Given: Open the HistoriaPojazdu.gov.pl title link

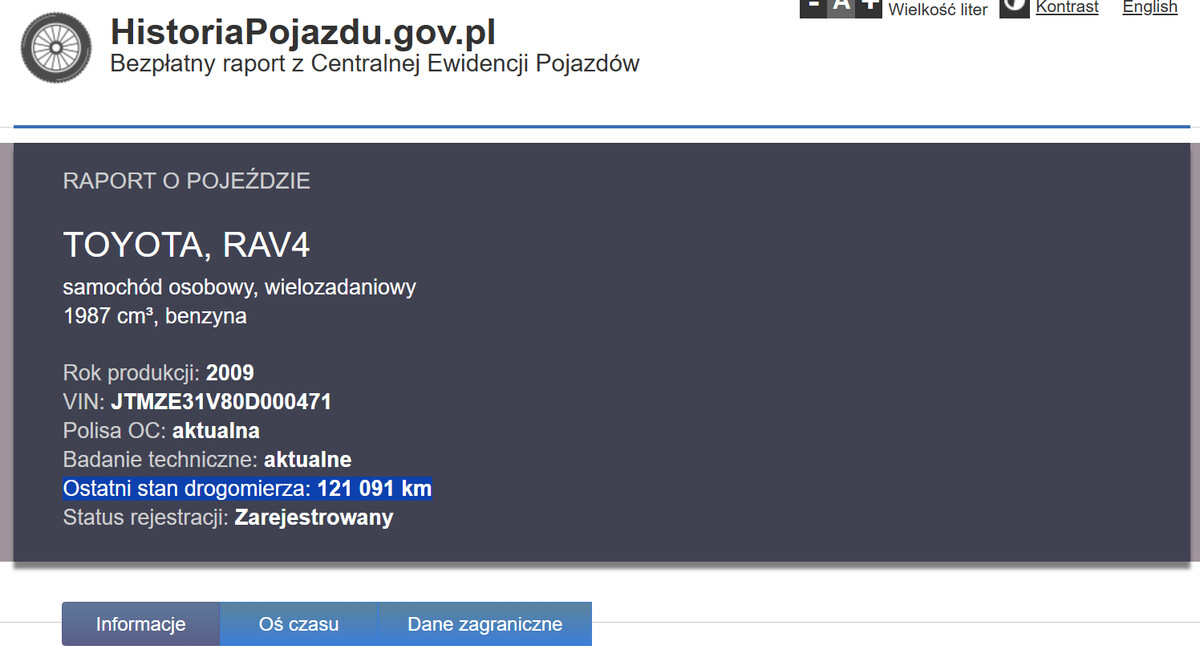Looking at the screenshot, I should 303,31.
